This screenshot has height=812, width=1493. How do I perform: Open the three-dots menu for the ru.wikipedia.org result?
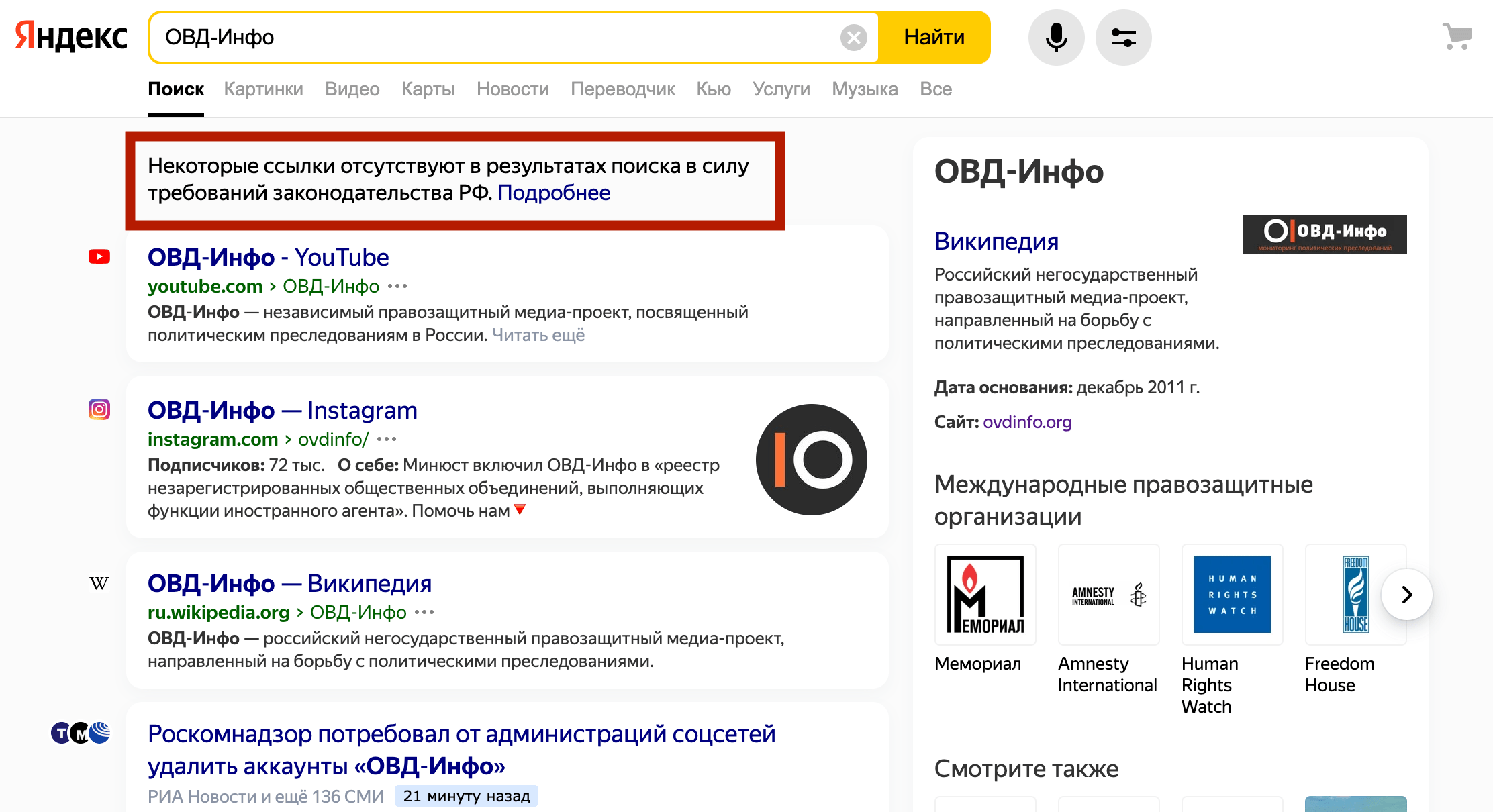(x=424, y=613)
